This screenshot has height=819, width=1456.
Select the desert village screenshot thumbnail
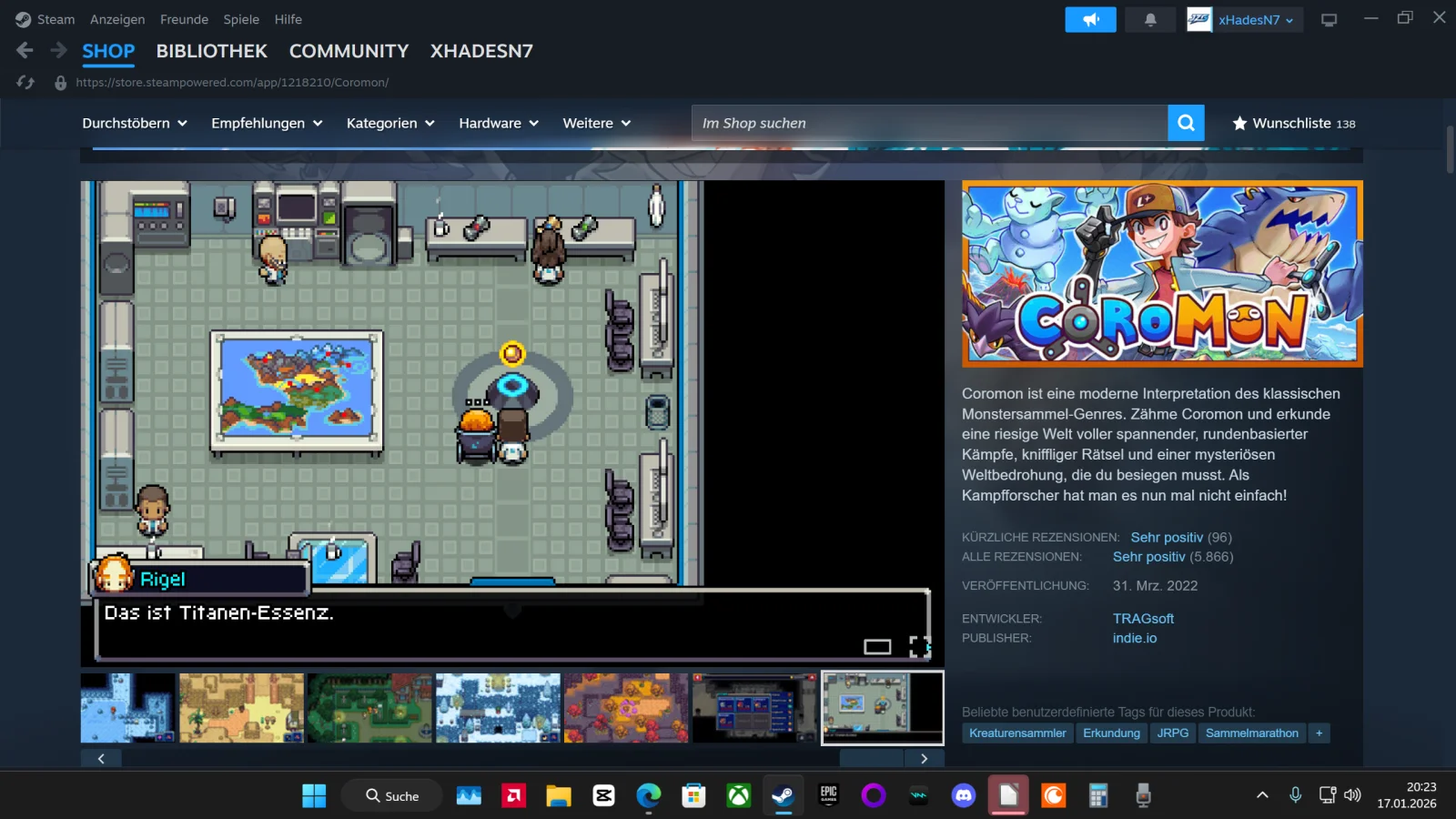241,708
